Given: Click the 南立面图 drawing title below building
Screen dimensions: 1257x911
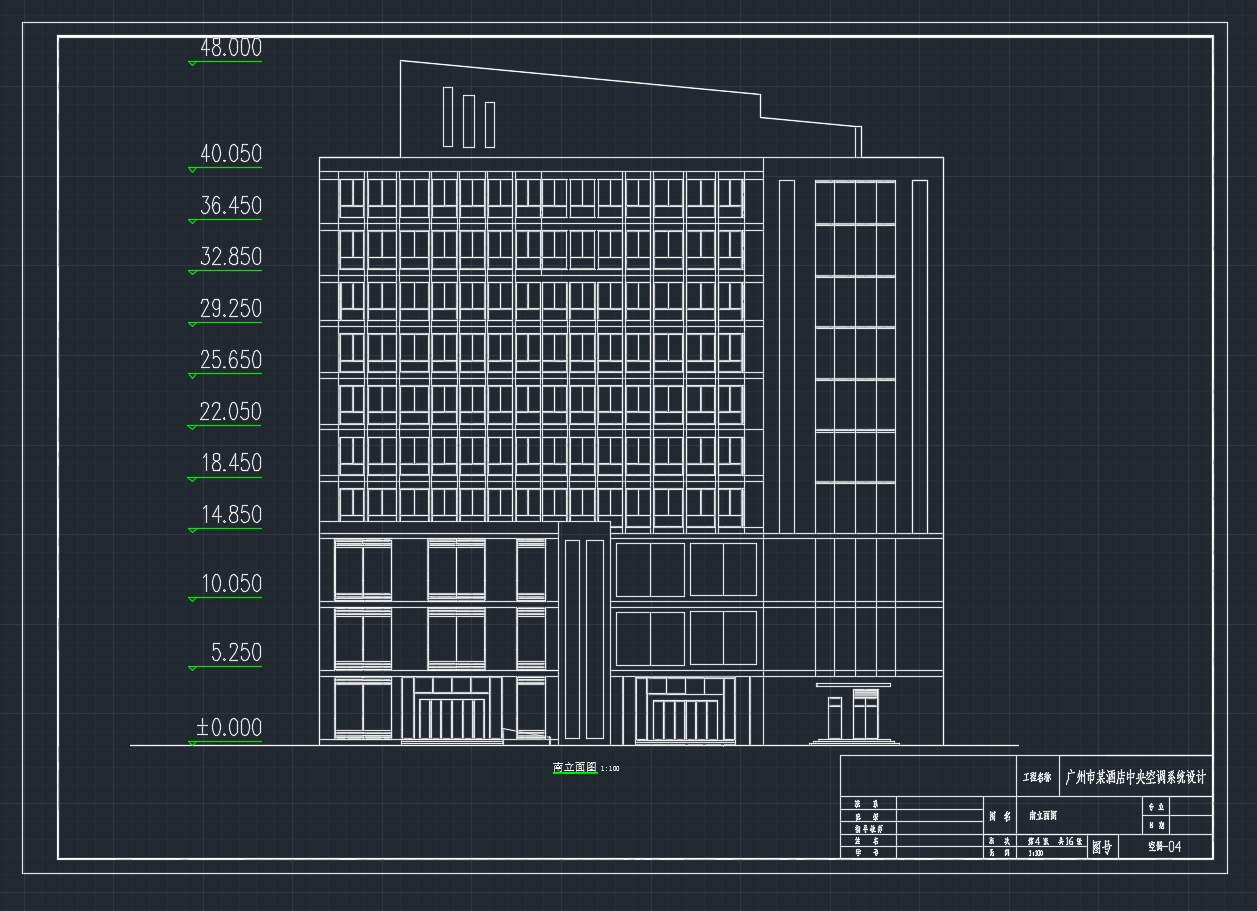Looking at the screenshot, I should pos(574,768).
